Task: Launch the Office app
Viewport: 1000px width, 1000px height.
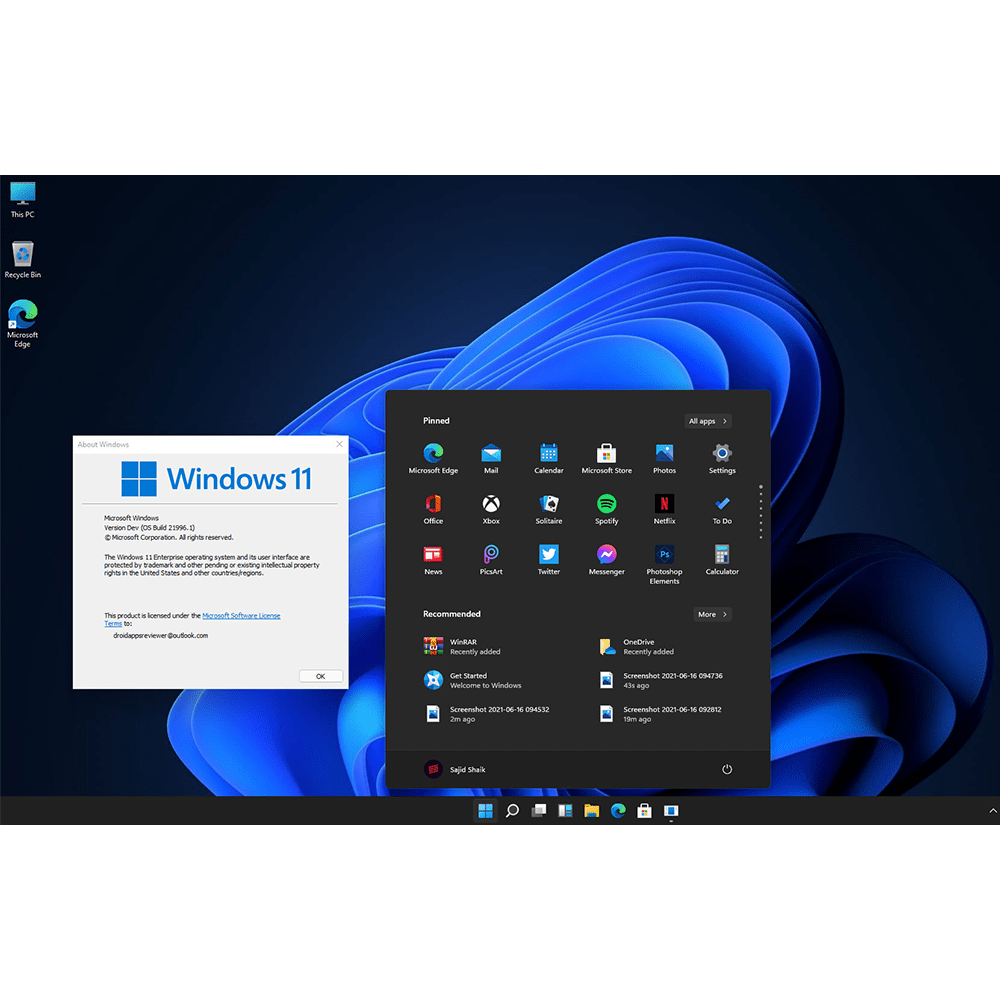Action: pyautogui.click(x=433, y=509)
